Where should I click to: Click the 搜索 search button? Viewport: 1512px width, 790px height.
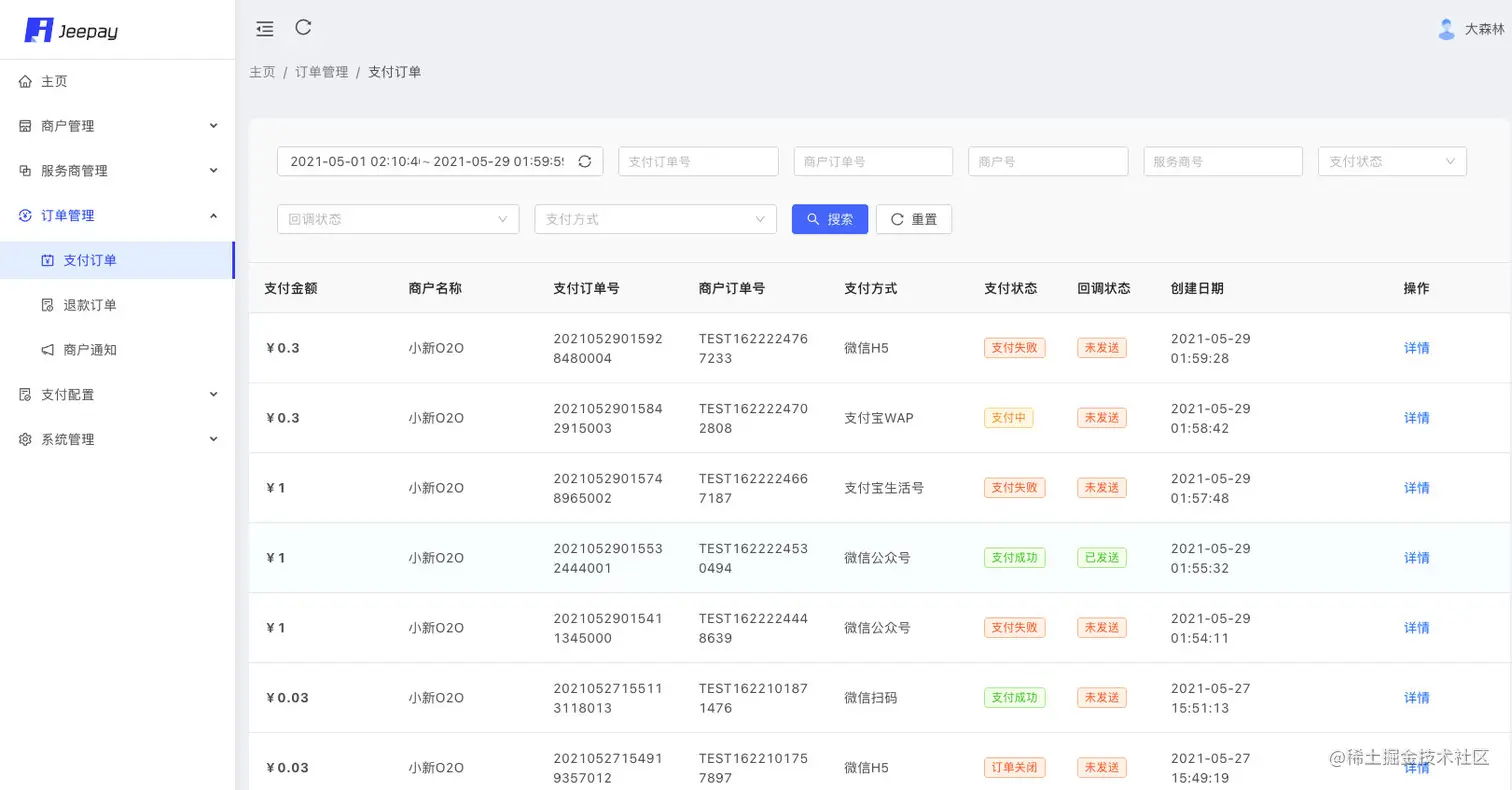830,219
